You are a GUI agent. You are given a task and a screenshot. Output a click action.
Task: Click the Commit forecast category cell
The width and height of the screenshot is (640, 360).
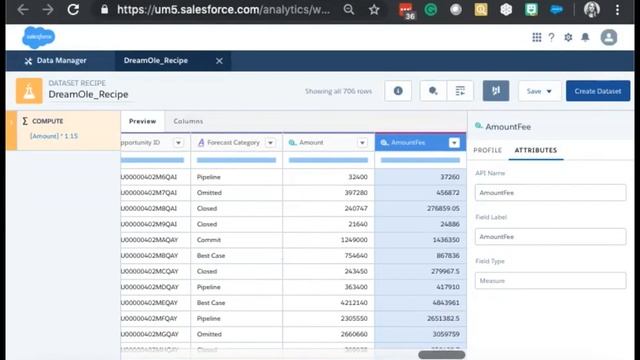tap(236, 240)
